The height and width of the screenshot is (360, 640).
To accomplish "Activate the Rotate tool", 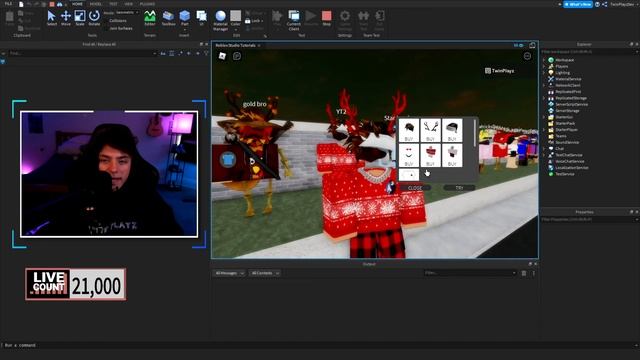I will click(x=94, y=18).
